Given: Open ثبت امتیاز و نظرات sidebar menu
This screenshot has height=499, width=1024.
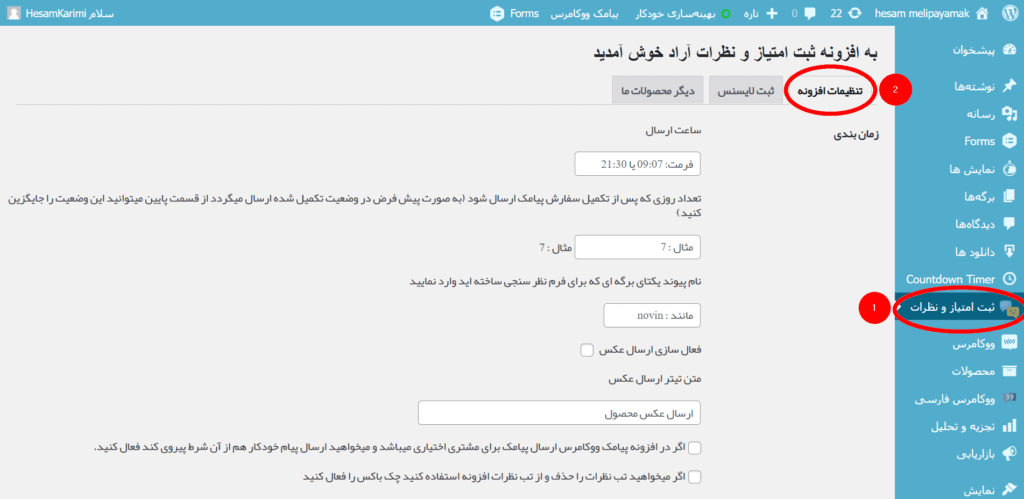Looking at the screenshot, I should 959,307.
